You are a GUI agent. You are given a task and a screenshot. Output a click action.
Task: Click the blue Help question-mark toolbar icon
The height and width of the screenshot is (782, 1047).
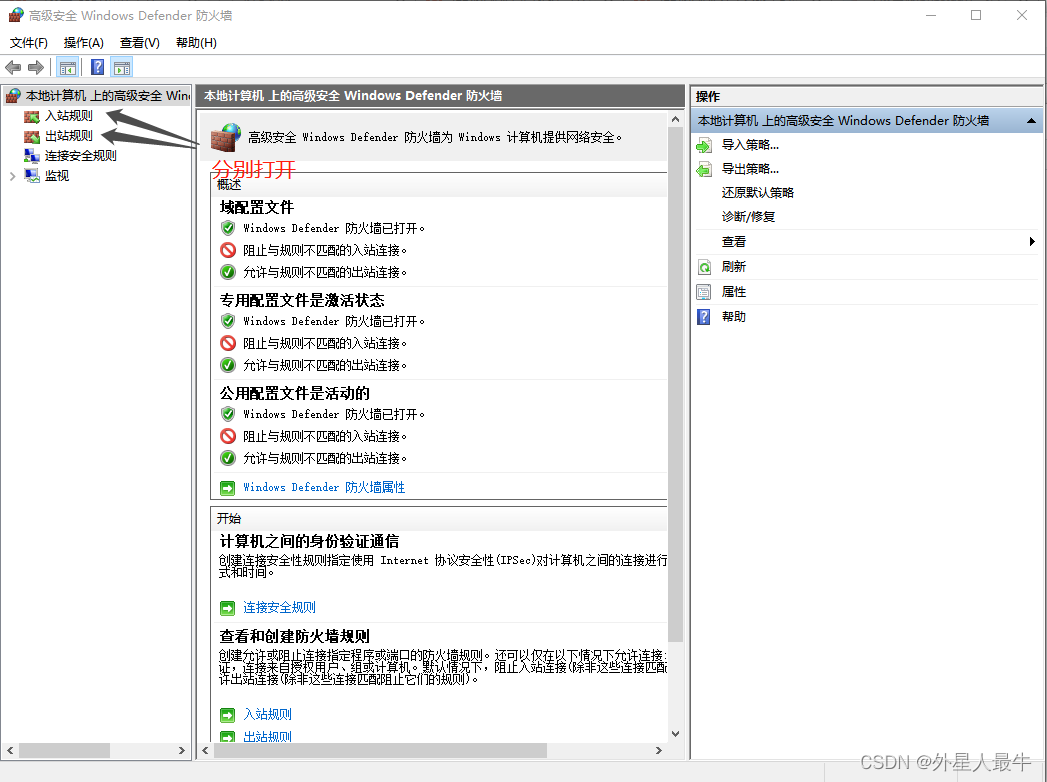pyautogui.click(x=97, y=67)
